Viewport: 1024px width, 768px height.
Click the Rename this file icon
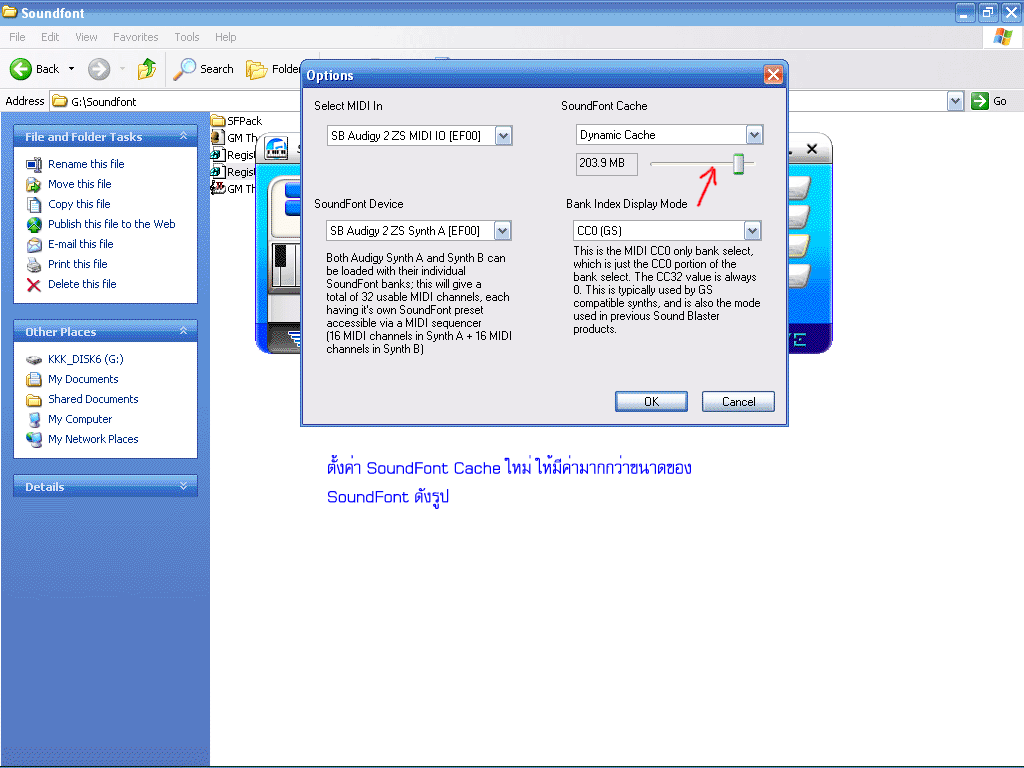(34, 165)
